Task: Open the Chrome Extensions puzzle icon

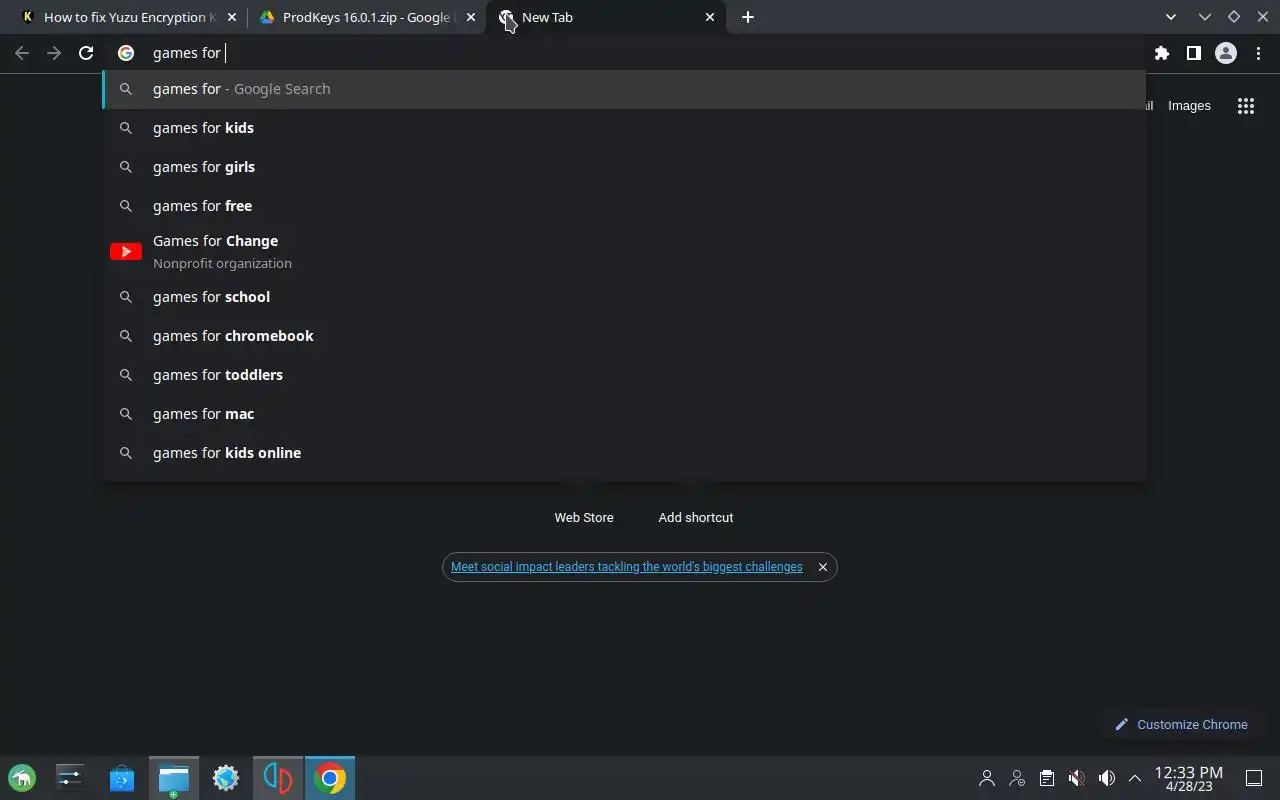Action: pos(1161,53)
